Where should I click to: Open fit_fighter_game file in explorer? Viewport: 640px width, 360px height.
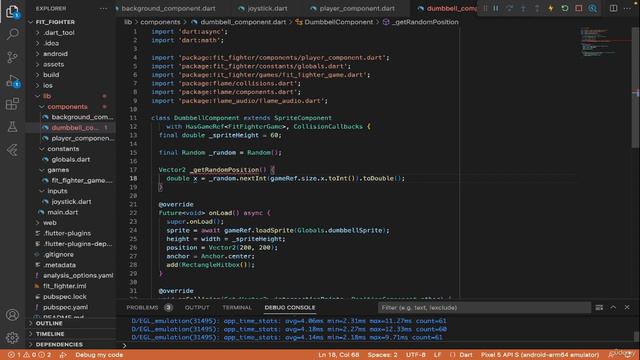tap(81, 180)
